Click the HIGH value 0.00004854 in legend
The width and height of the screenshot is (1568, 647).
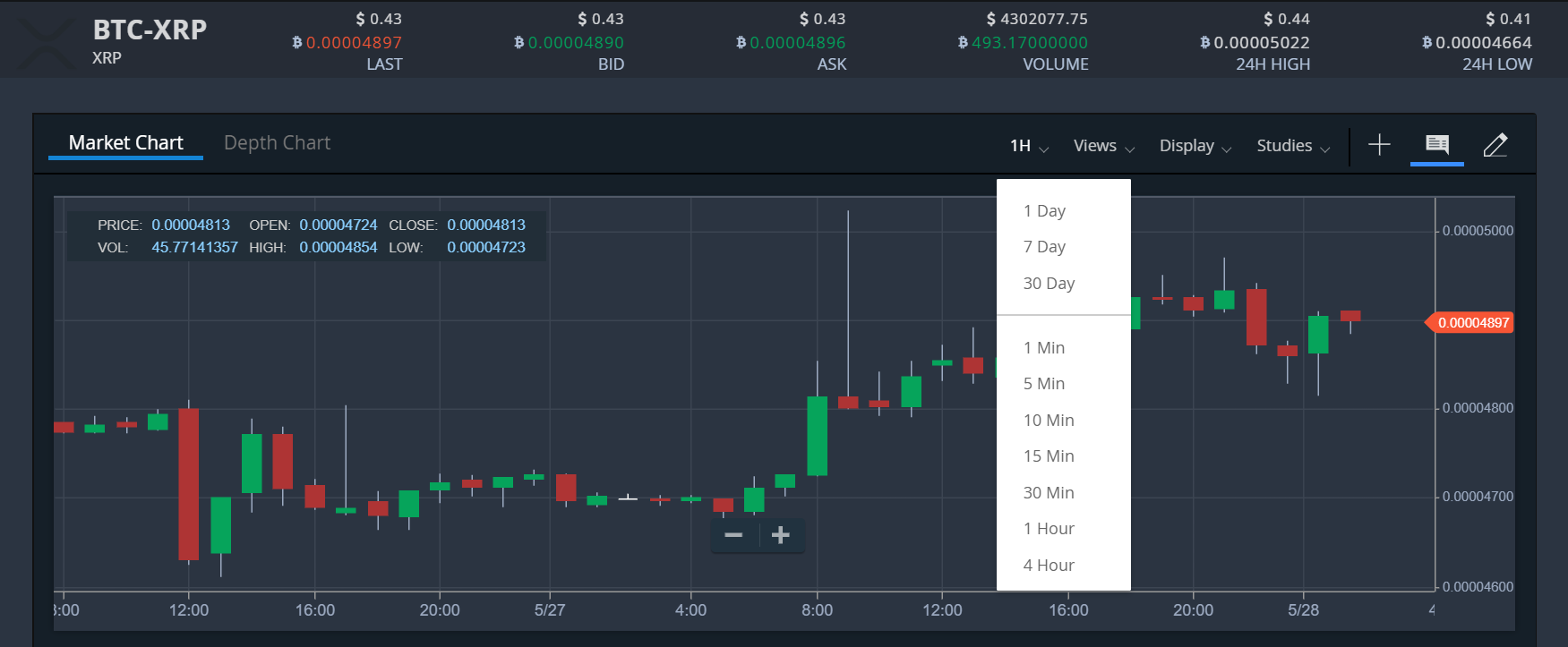pyautogui.click(x=338, y=247)
